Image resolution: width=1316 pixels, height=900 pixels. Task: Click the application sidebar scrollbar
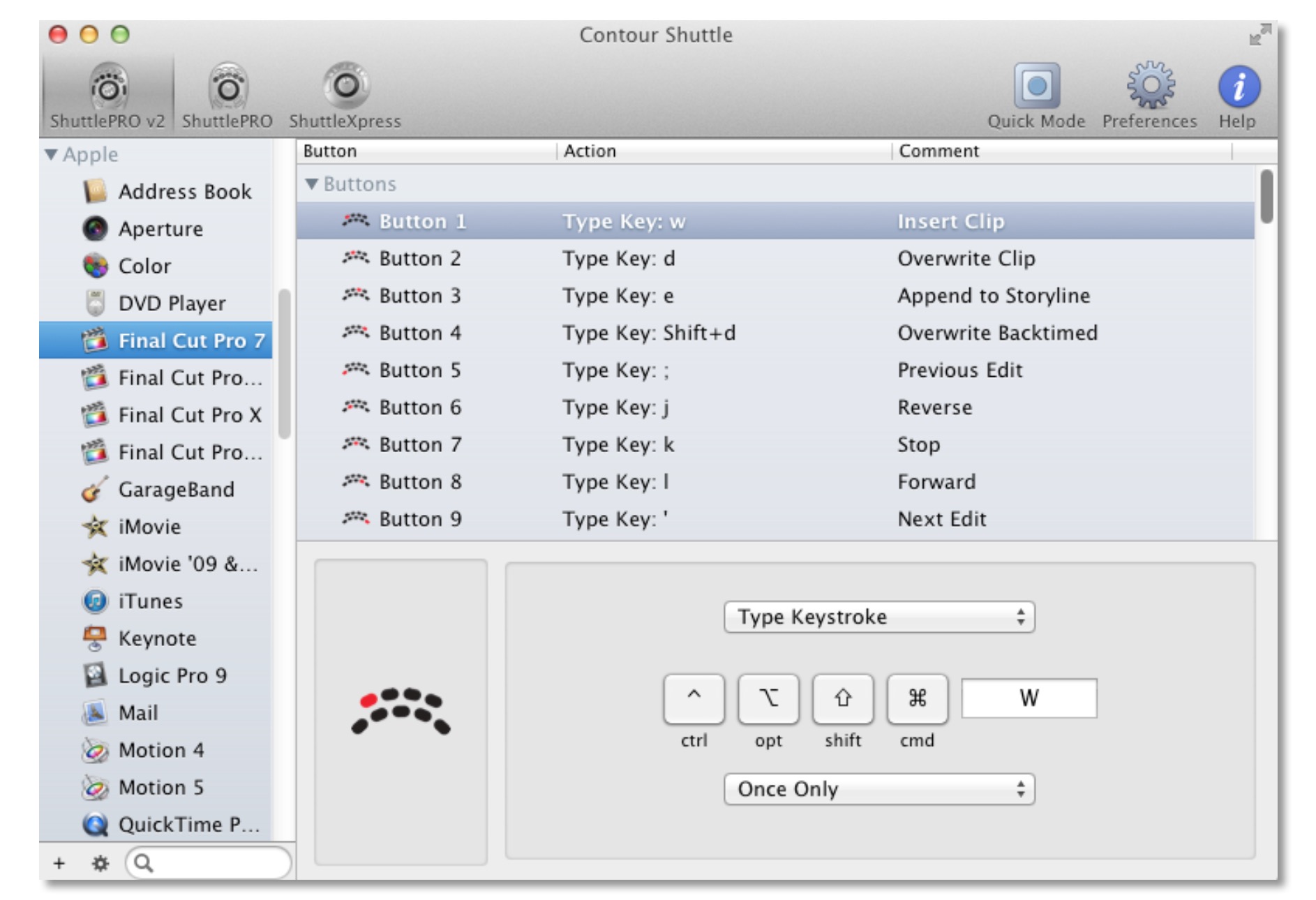pyautogui.click(x=284, y=364)
